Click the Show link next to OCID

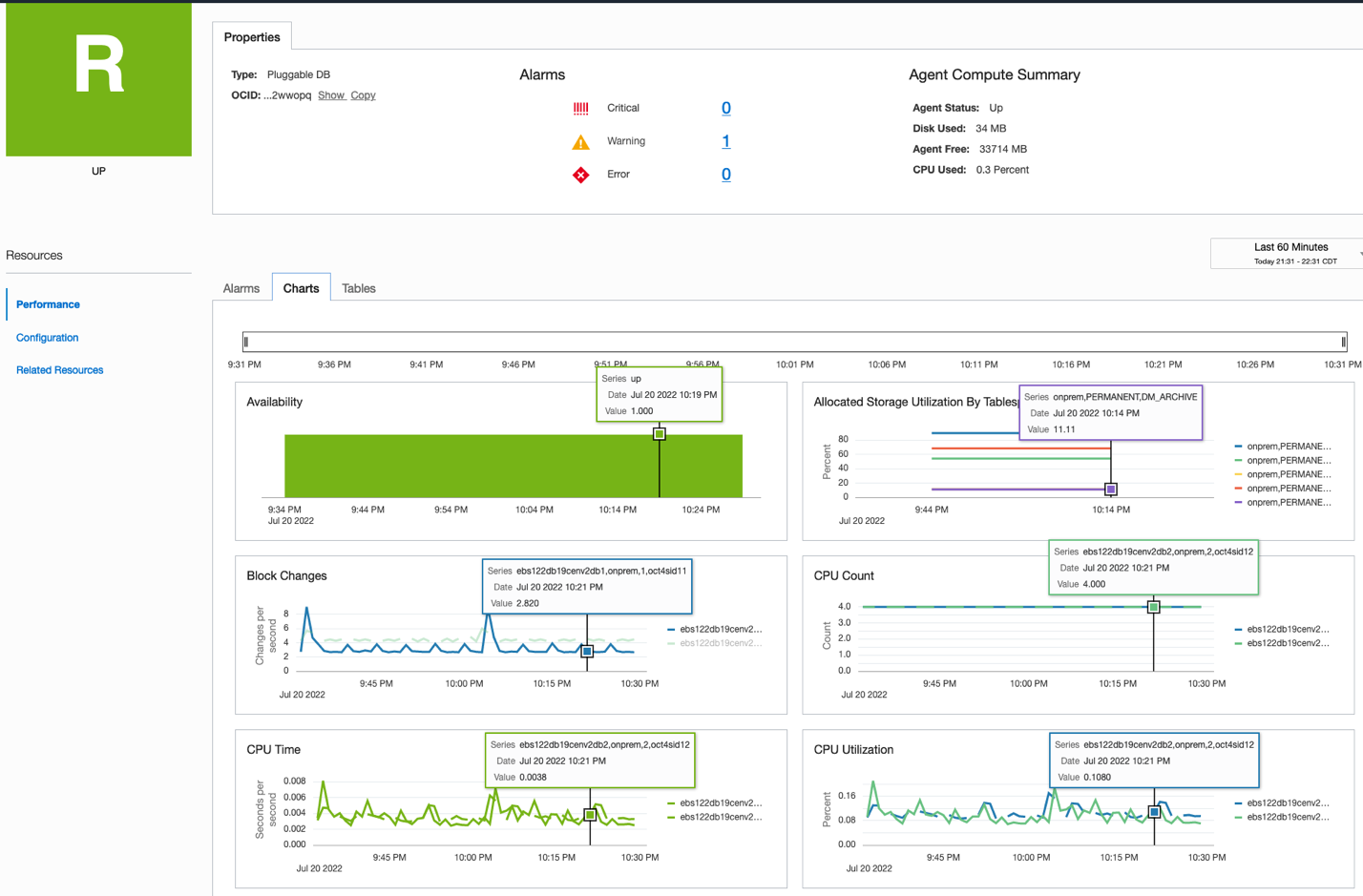click(331, 95)
